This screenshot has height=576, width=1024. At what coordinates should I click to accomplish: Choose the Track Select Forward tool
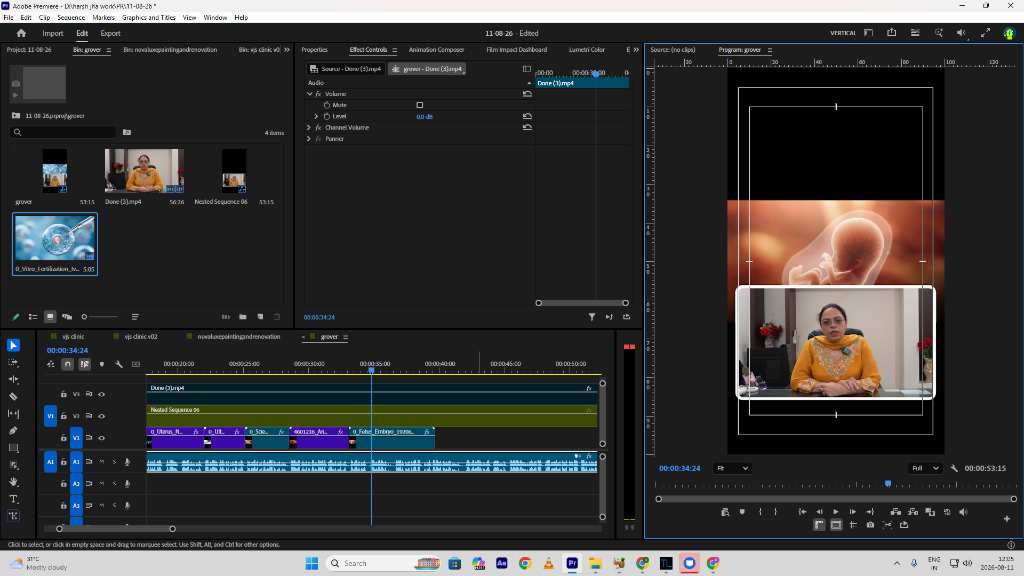tap(13, 362)
